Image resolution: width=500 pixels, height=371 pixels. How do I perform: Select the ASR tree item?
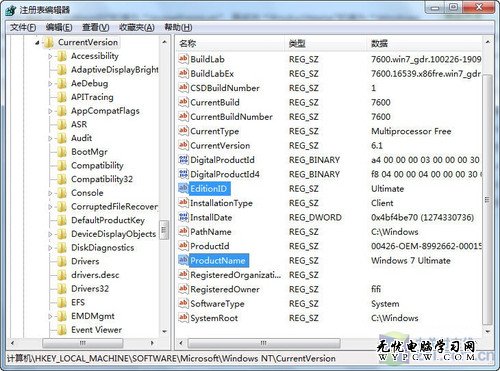pos(79,124)
